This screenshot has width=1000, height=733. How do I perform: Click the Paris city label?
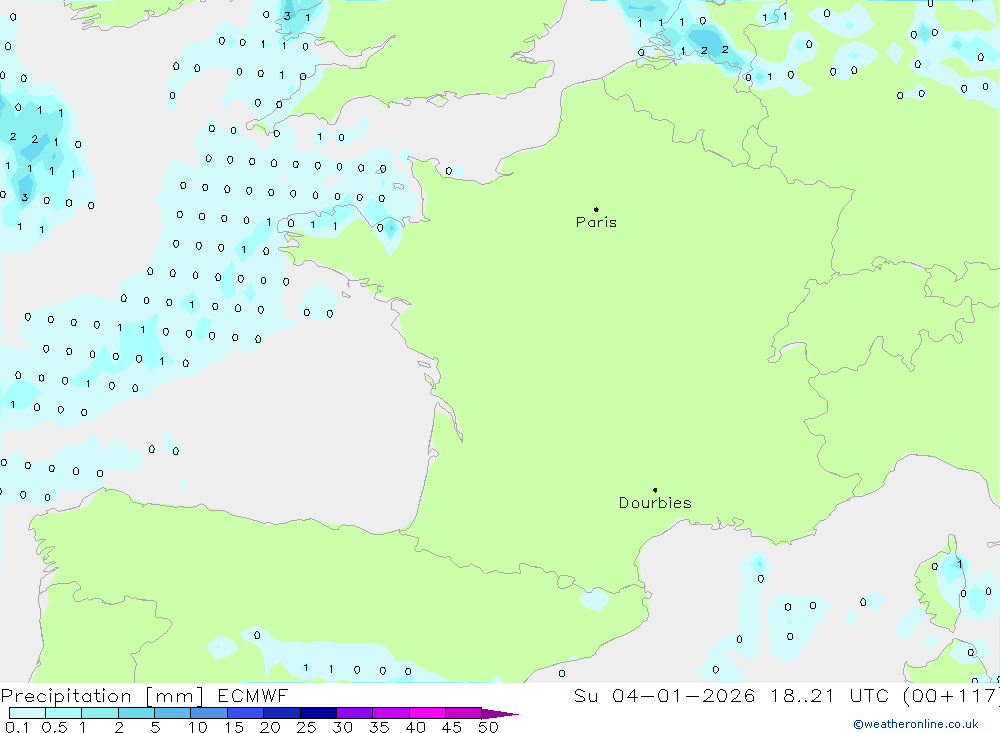[596, 222]
